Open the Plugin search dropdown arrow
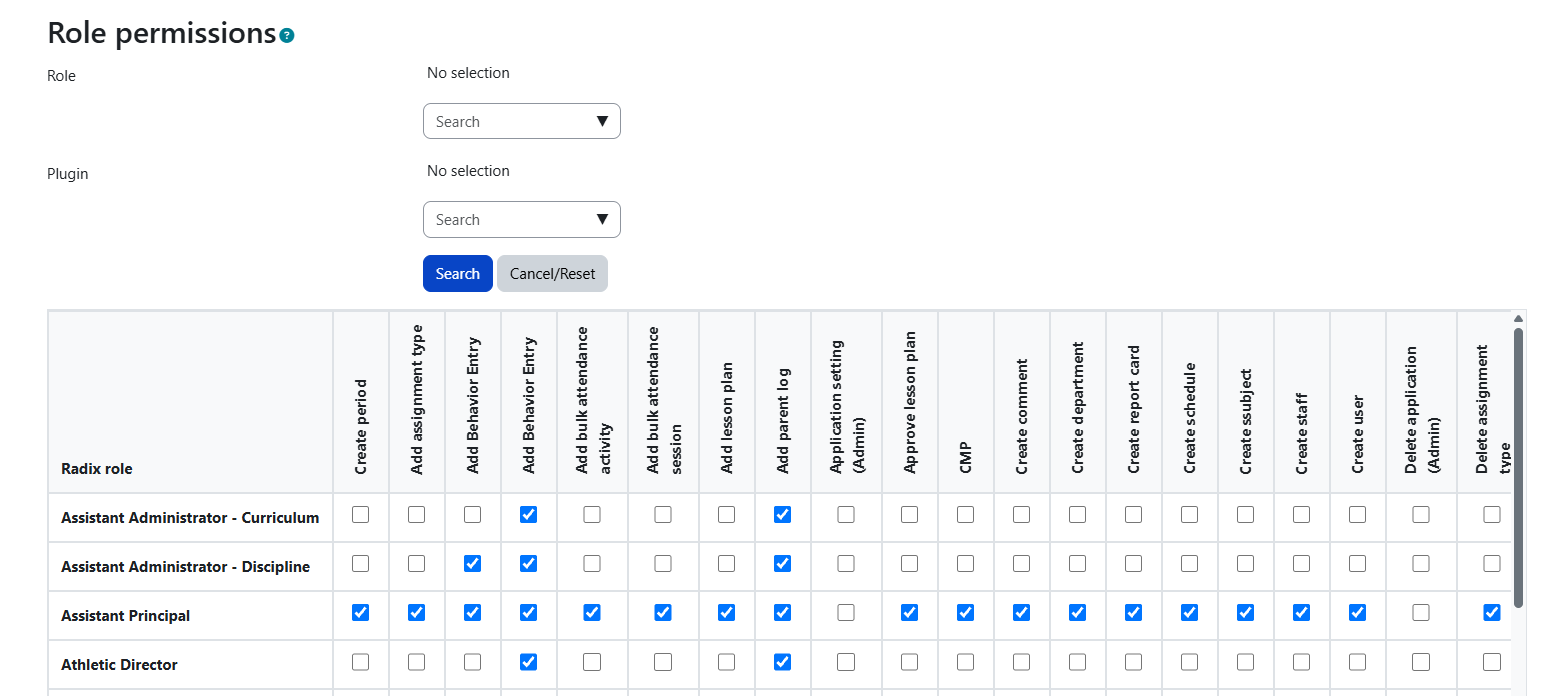1561x696 pixels. [602, 219]
